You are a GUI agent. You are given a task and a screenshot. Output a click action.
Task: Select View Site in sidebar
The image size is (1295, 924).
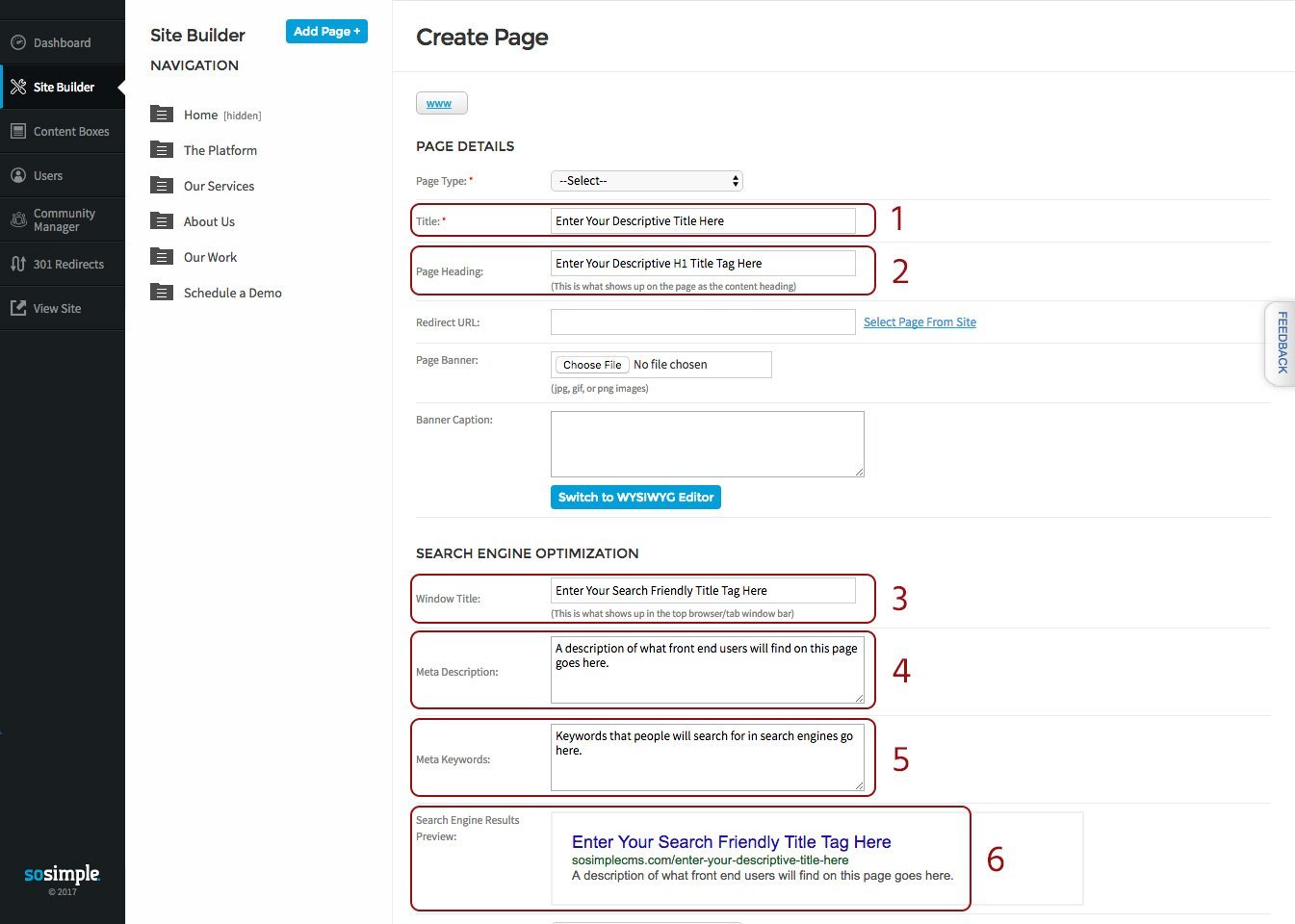click(63, 308)
